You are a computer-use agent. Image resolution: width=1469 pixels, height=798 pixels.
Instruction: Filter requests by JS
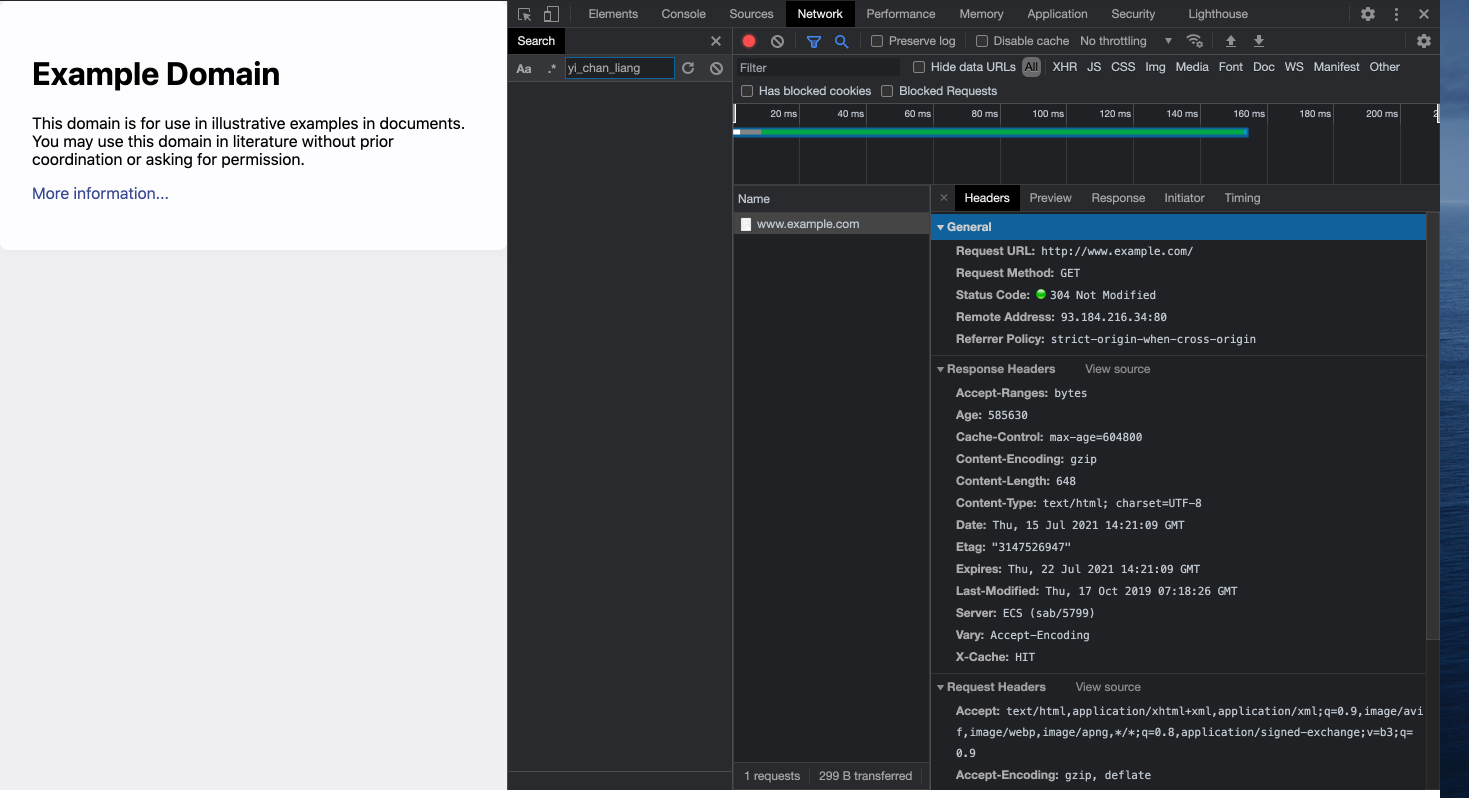[x=1094, y=67]
